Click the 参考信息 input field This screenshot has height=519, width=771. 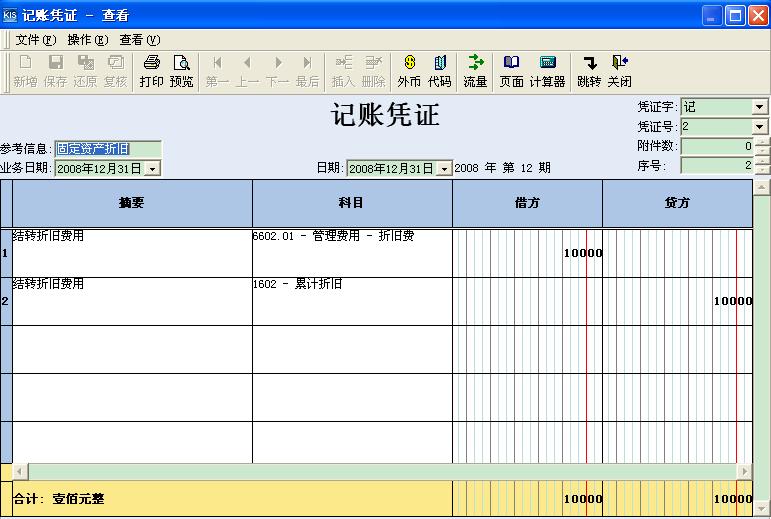coord(108,148)
